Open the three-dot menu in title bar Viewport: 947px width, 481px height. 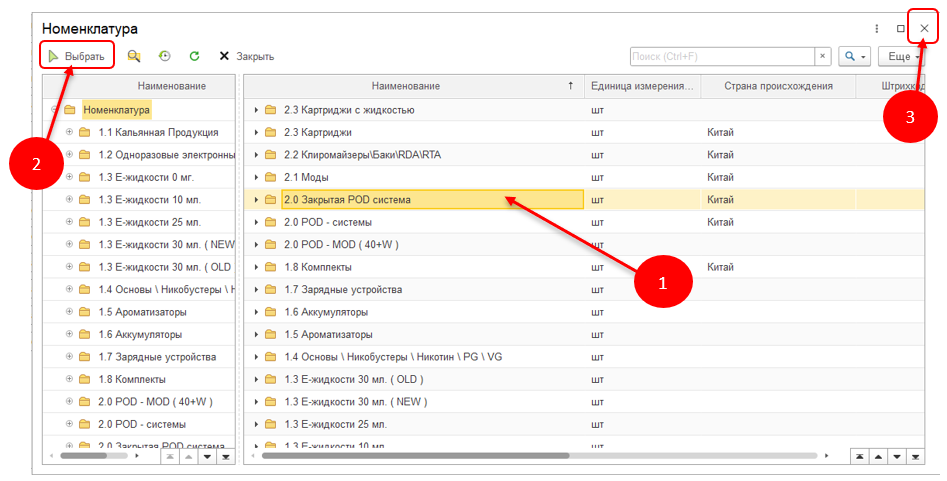tap(877, 29)
